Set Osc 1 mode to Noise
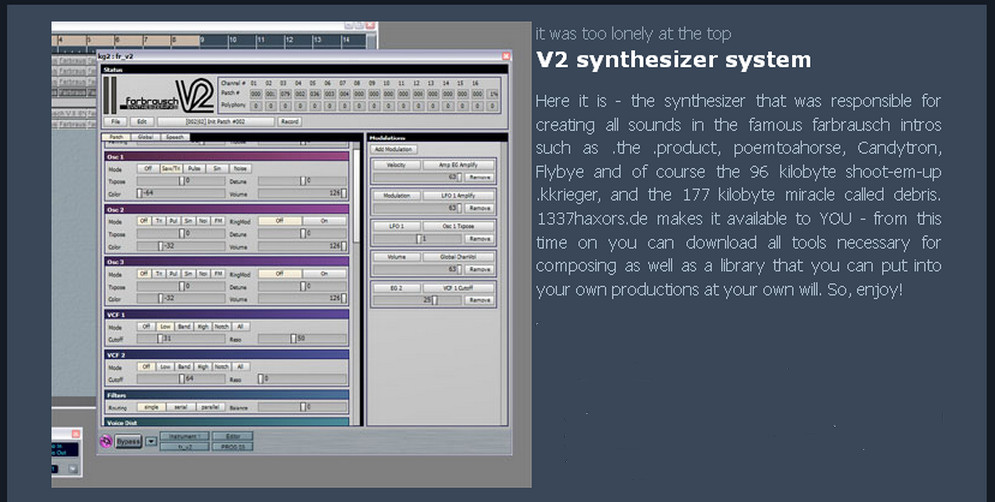The image size is (995, 502). click(240, 169)
